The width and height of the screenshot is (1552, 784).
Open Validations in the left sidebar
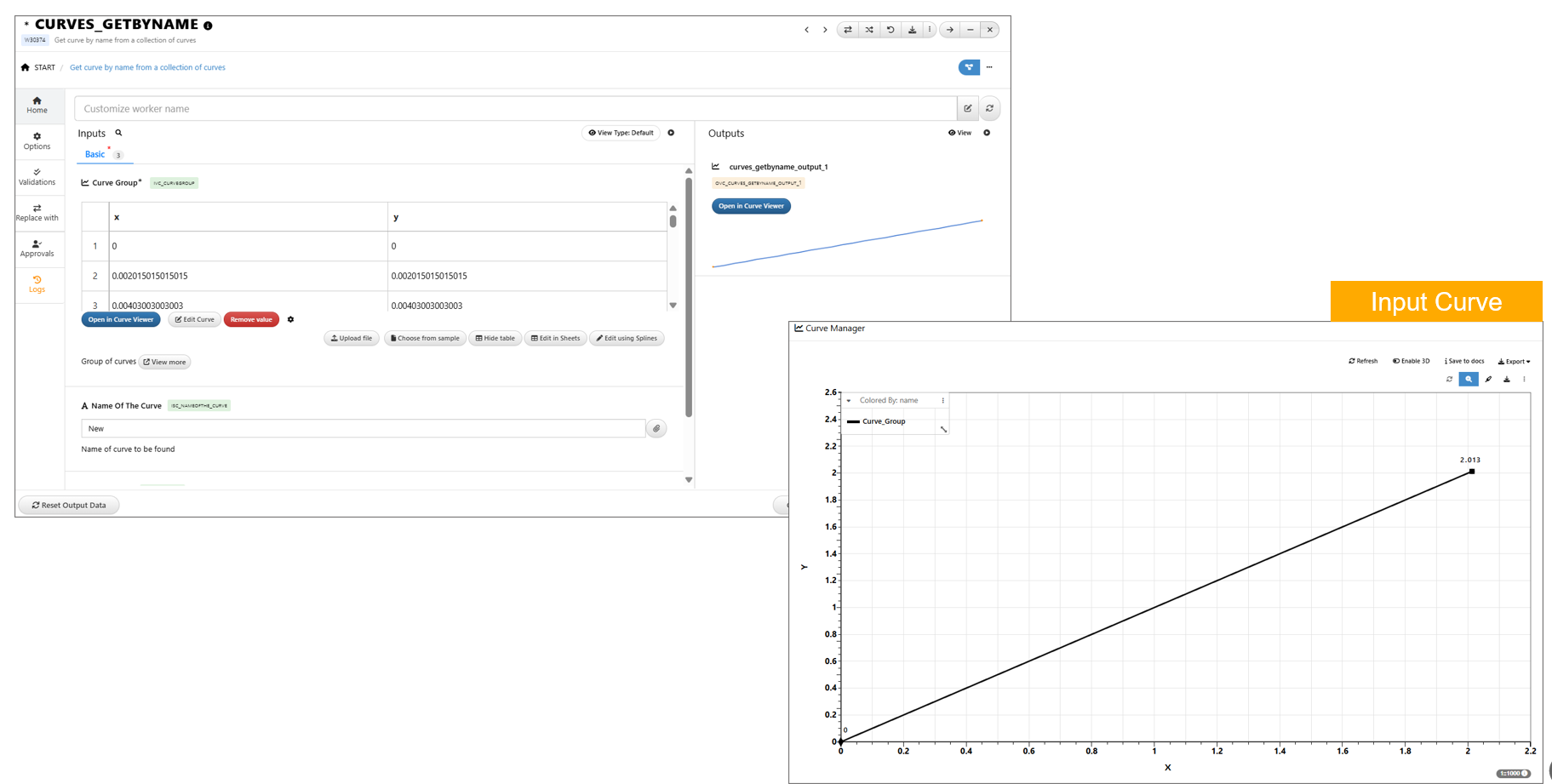[x=37, y=176]
